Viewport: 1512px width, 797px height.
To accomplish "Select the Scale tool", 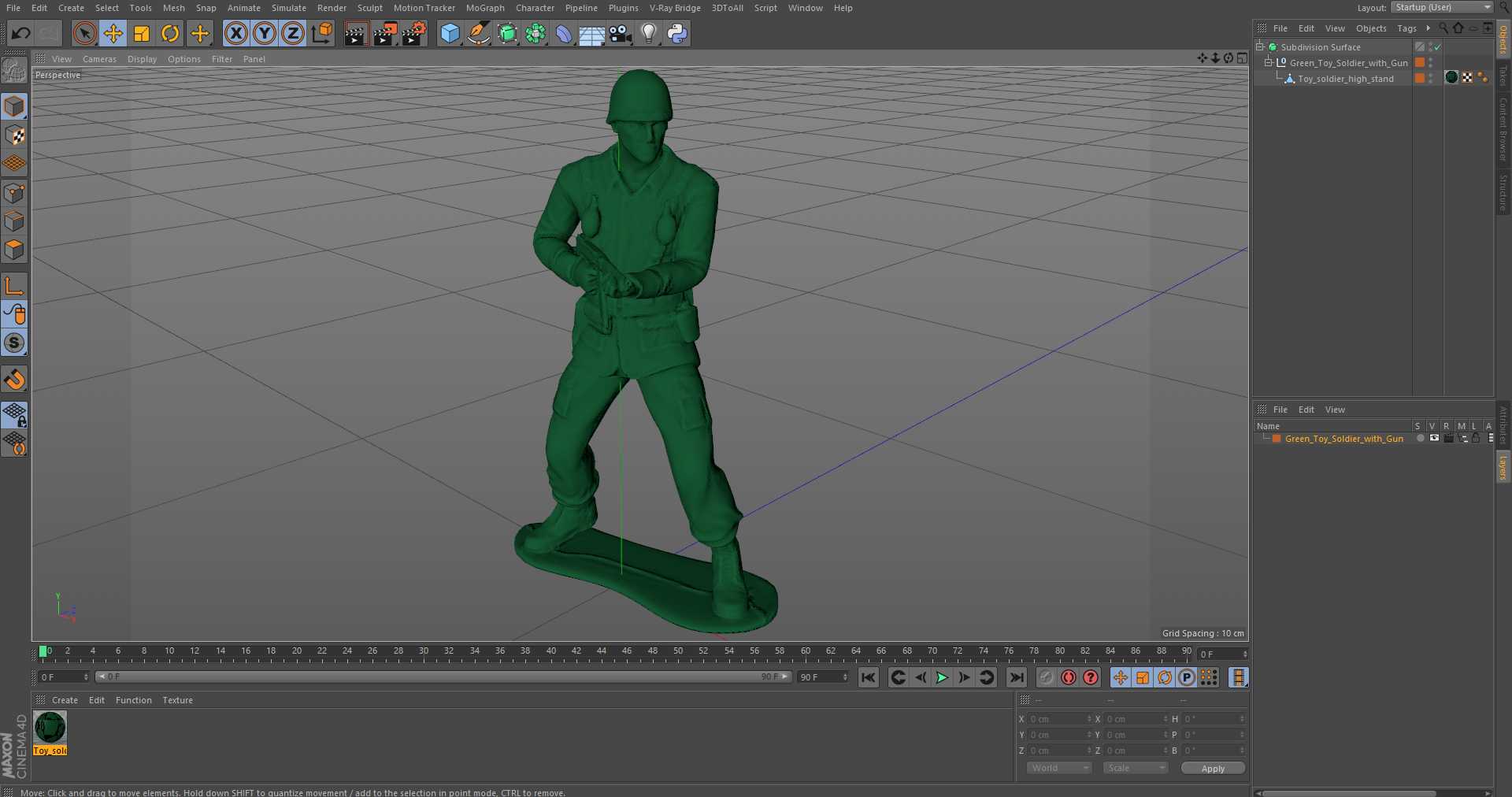I will pyautogui.click(x=142, y=33).
